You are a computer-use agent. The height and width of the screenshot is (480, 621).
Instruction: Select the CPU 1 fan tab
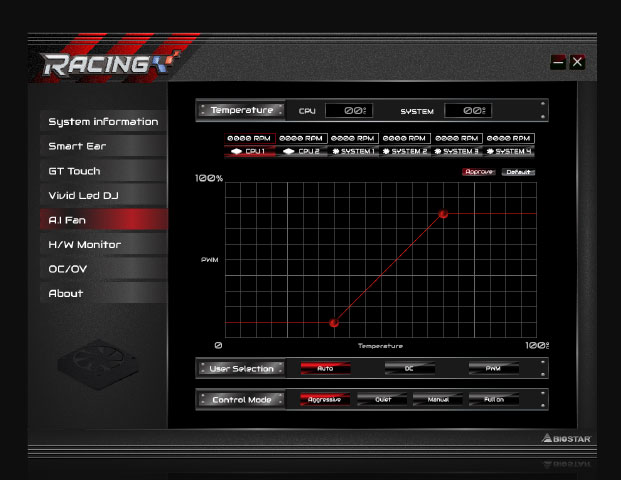tap(250, 151)
